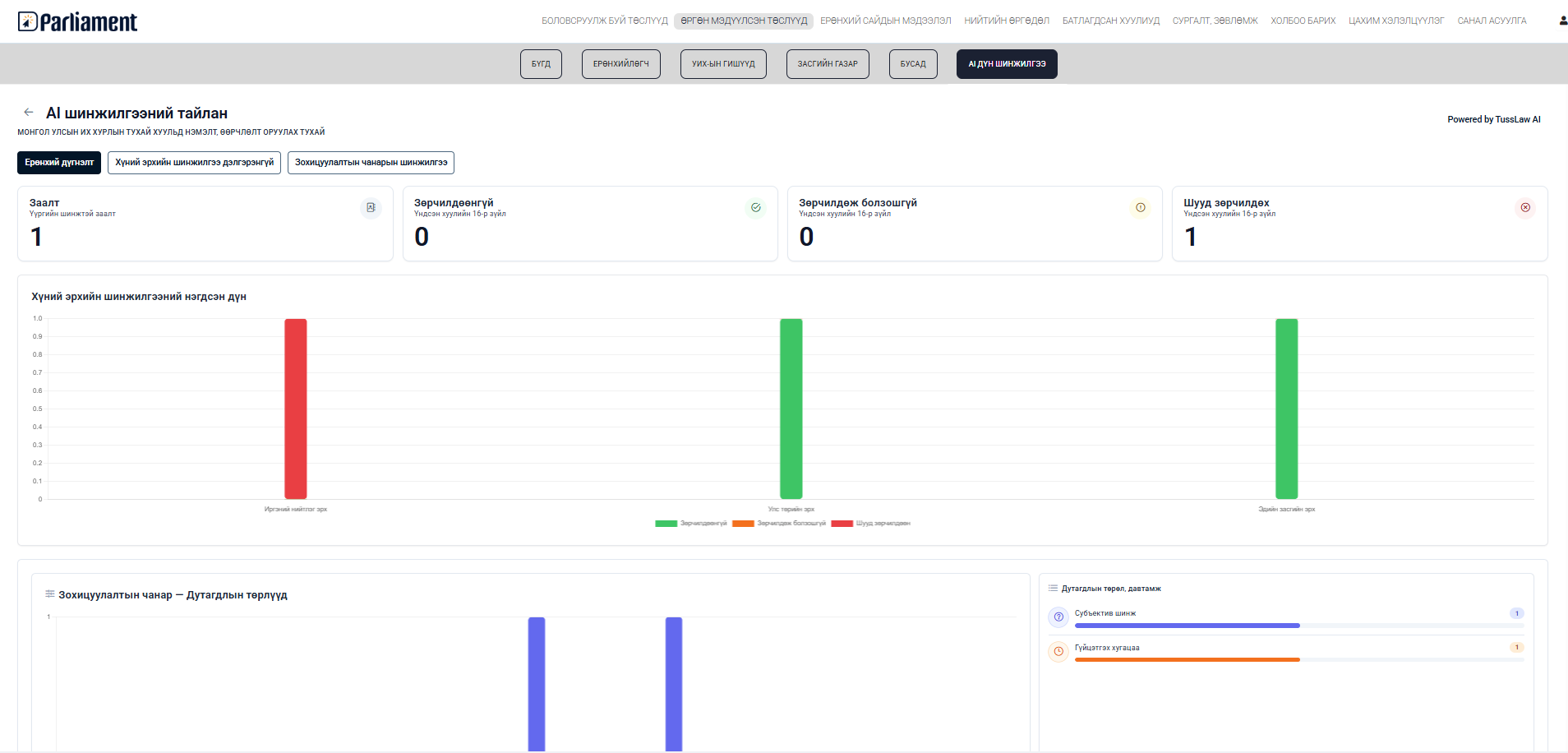Toggle the orange Зөрчилдөж болзошгүй legend entry
Screen dimensions: 1568x753
779,523
